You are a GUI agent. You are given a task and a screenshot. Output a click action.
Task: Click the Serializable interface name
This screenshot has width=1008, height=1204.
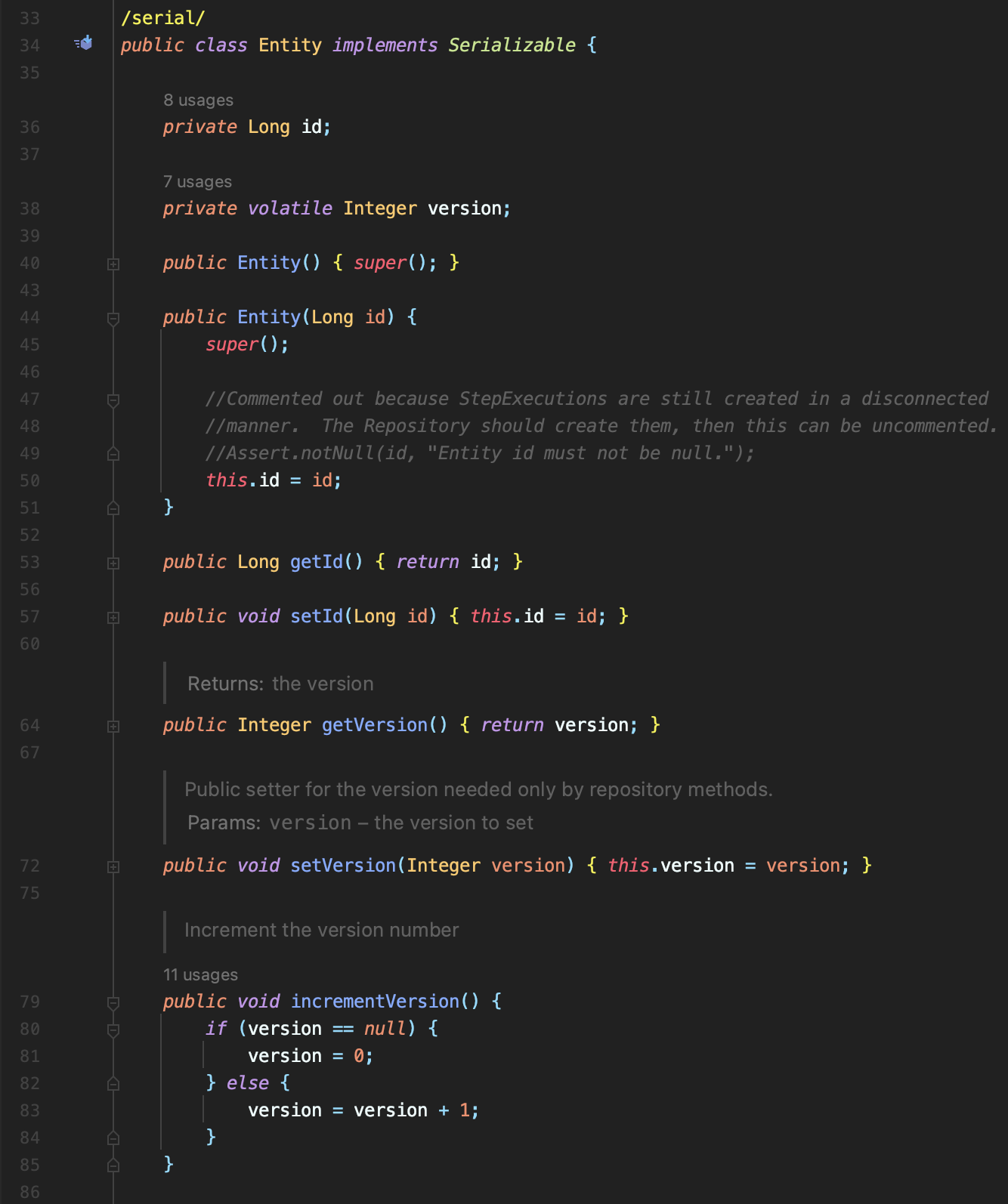tap(512, 45)
